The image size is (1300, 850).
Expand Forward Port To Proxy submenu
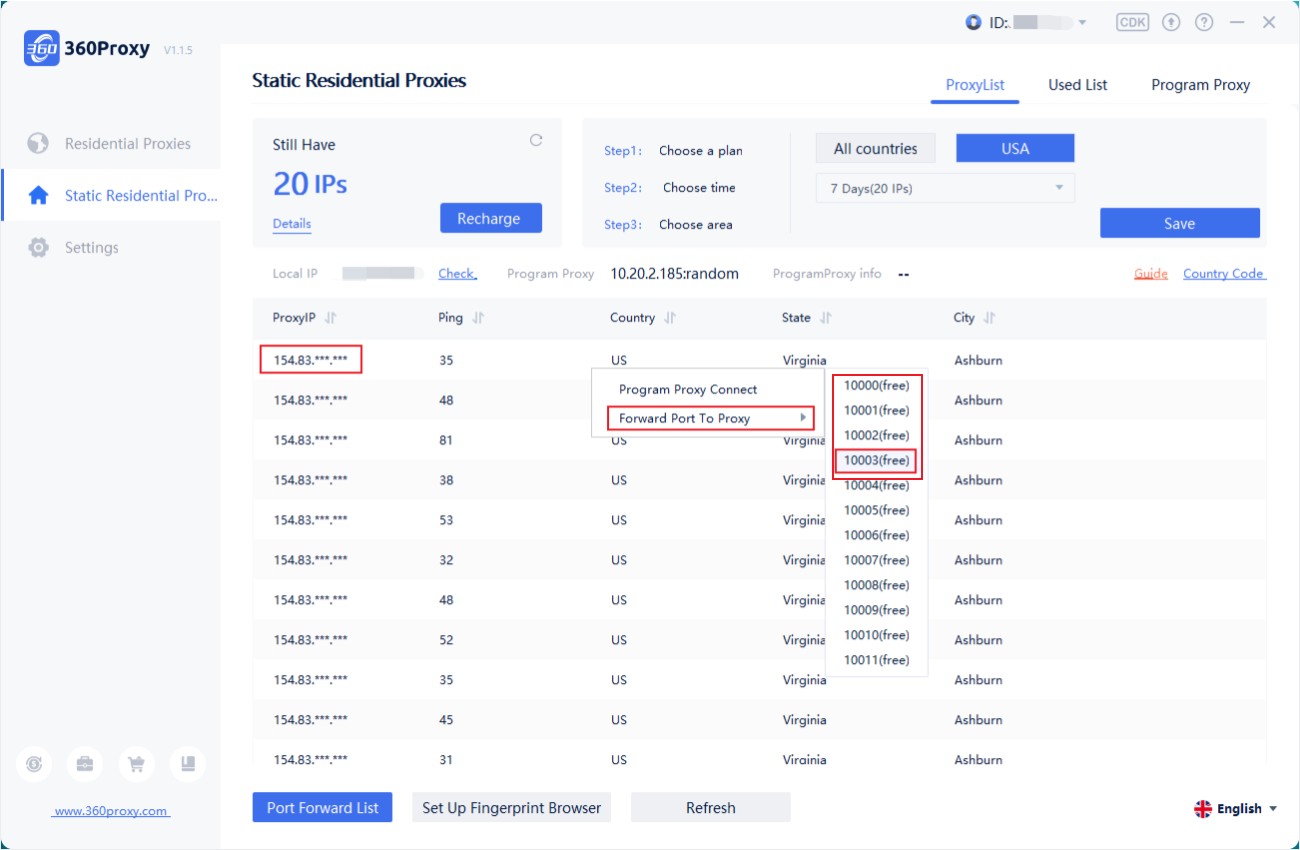click(x=711, y=418)
